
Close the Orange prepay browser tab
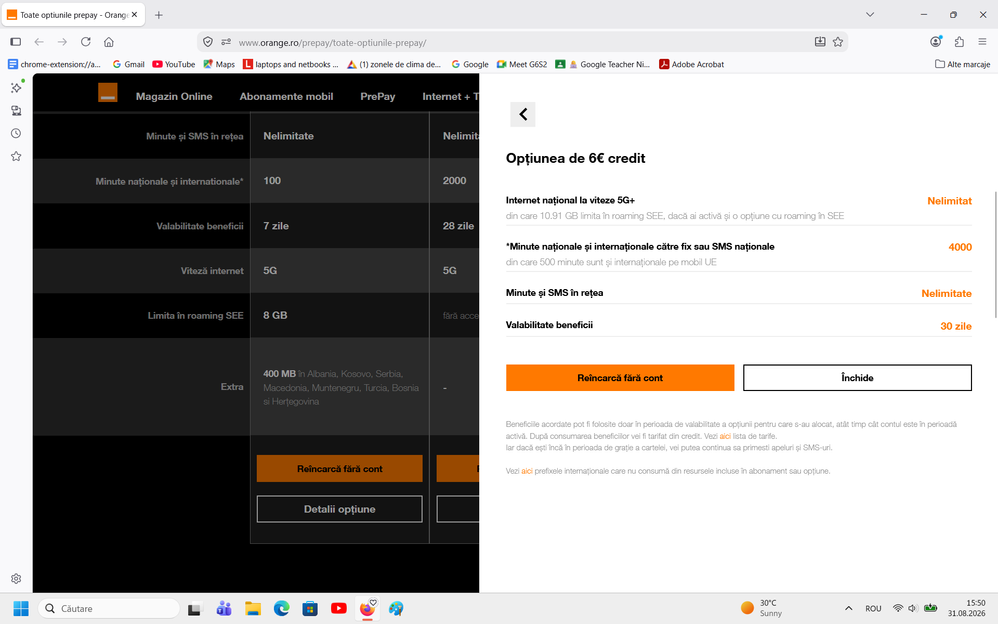134,15
